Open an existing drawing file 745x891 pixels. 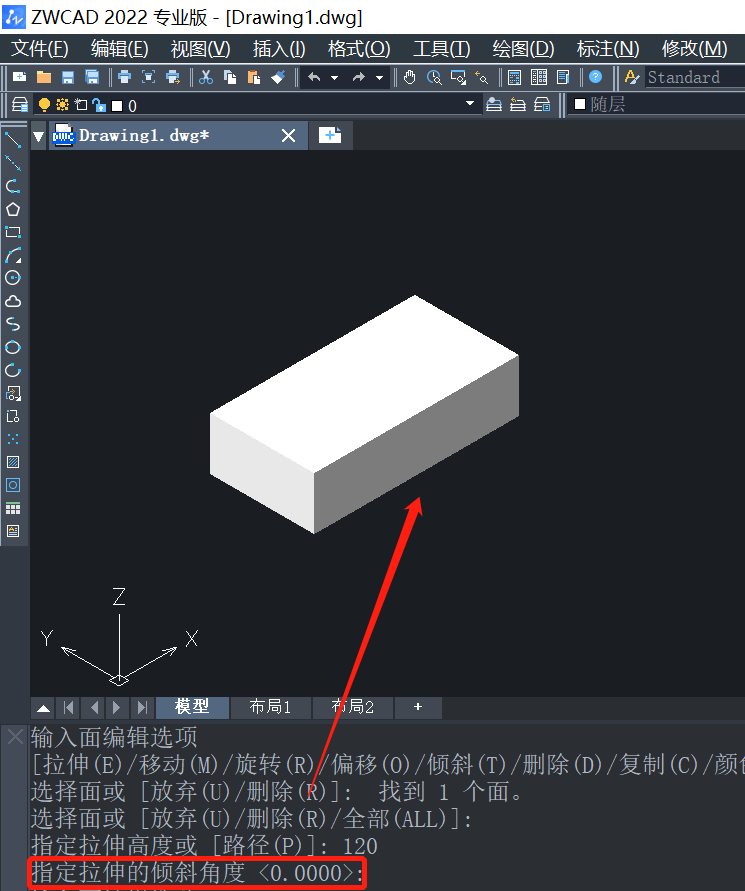[x=44, y=77]
